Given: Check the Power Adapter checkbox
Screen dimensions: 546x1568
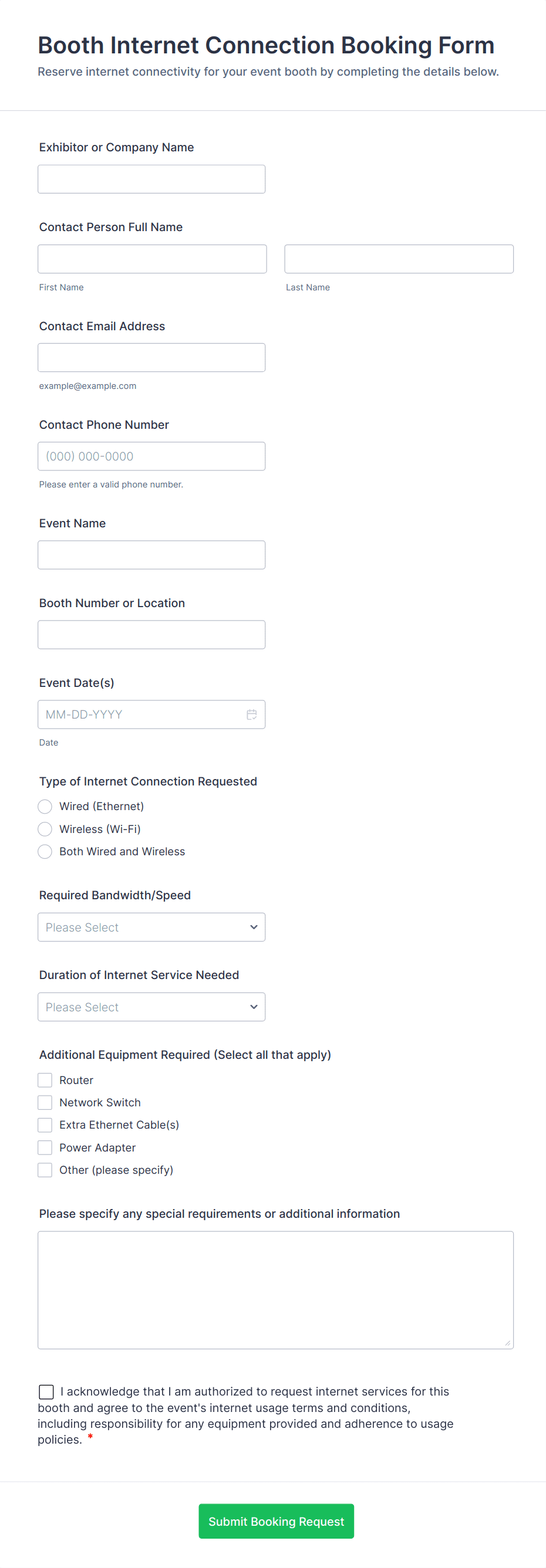Looking at the screenshot, I should [45, 1147].
